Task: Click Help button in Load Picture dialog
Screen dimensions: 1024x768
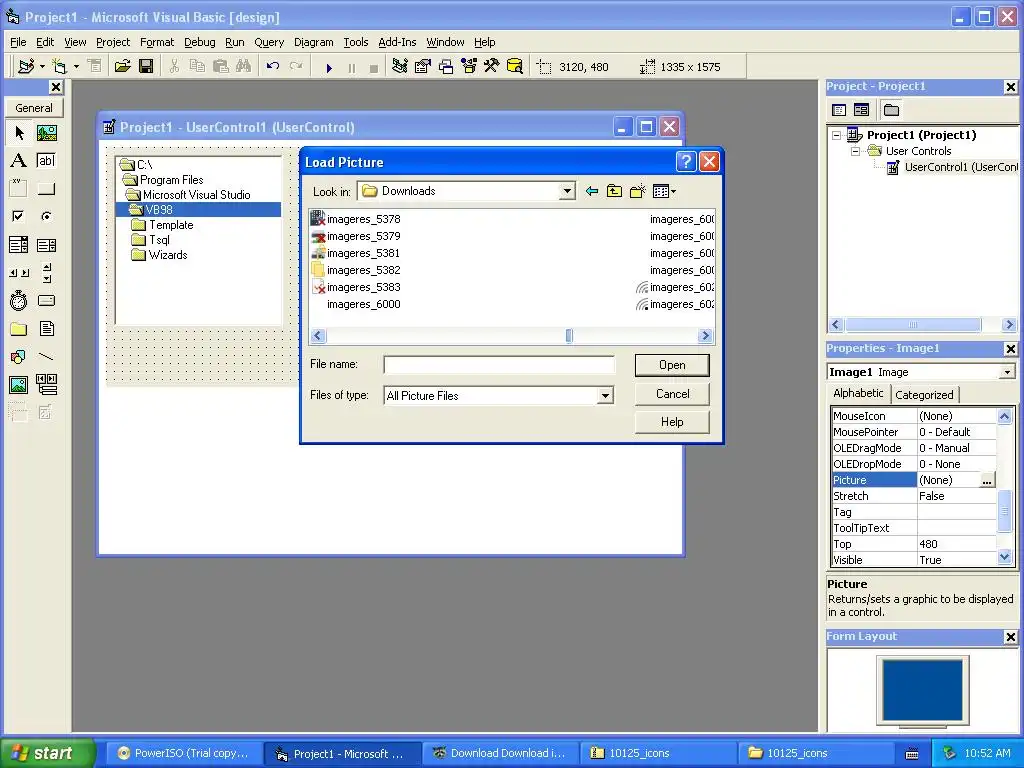Action: (x=672, y=422)
